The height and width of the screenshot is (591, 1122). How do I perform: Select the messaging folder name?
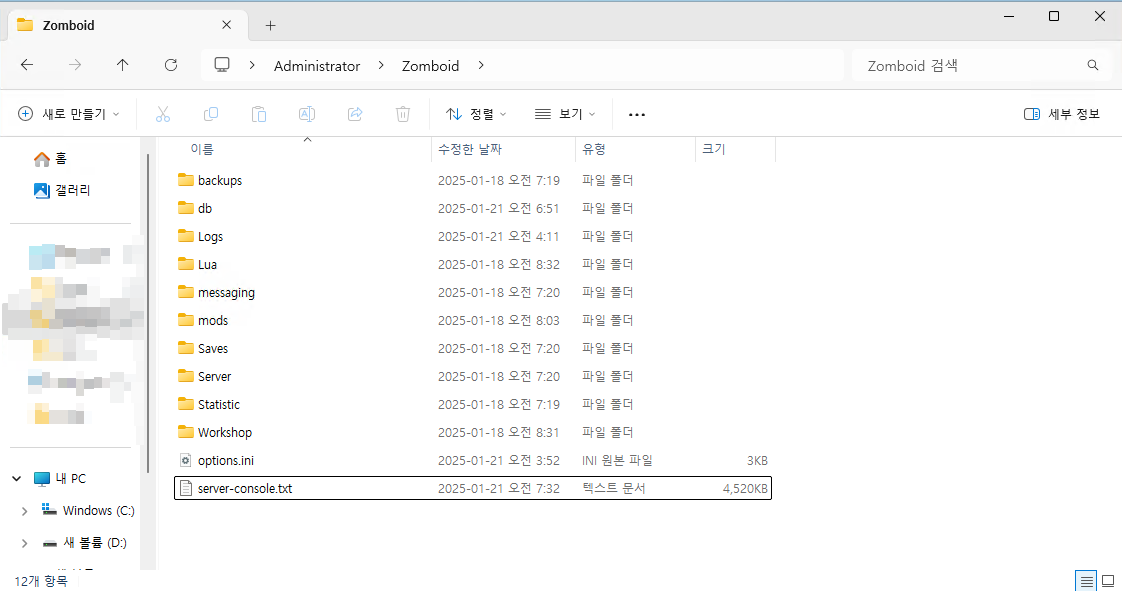pyautogui.click(x=226, y=293)
